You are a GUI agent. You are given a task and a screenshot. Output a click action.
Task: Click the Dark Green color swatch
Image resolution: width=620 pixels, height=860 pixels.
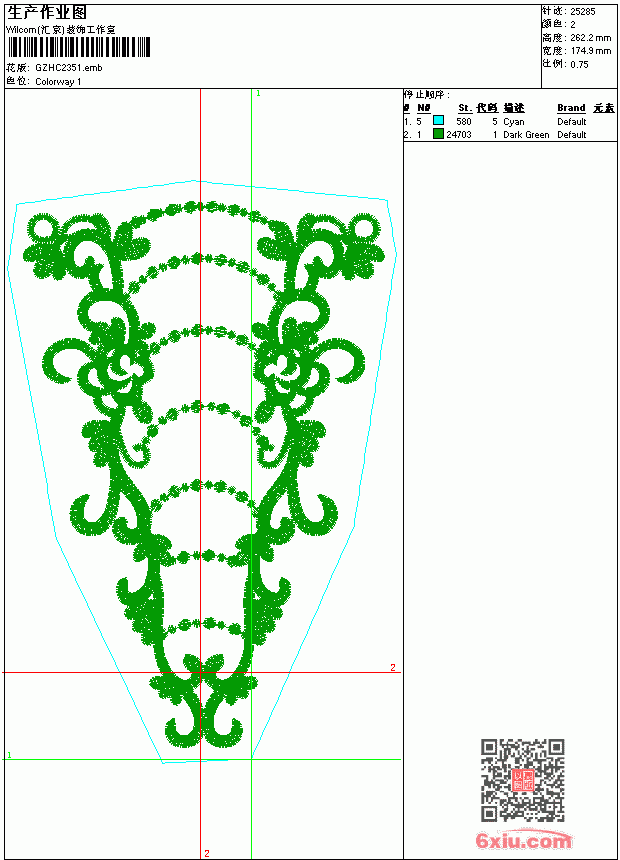(438, 133)
